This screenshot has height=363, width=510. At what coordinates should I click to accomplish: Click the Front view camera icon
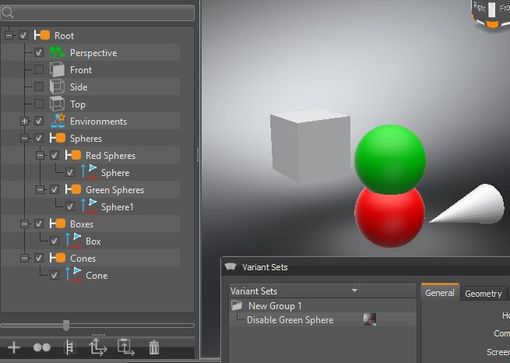coord(57,70)
